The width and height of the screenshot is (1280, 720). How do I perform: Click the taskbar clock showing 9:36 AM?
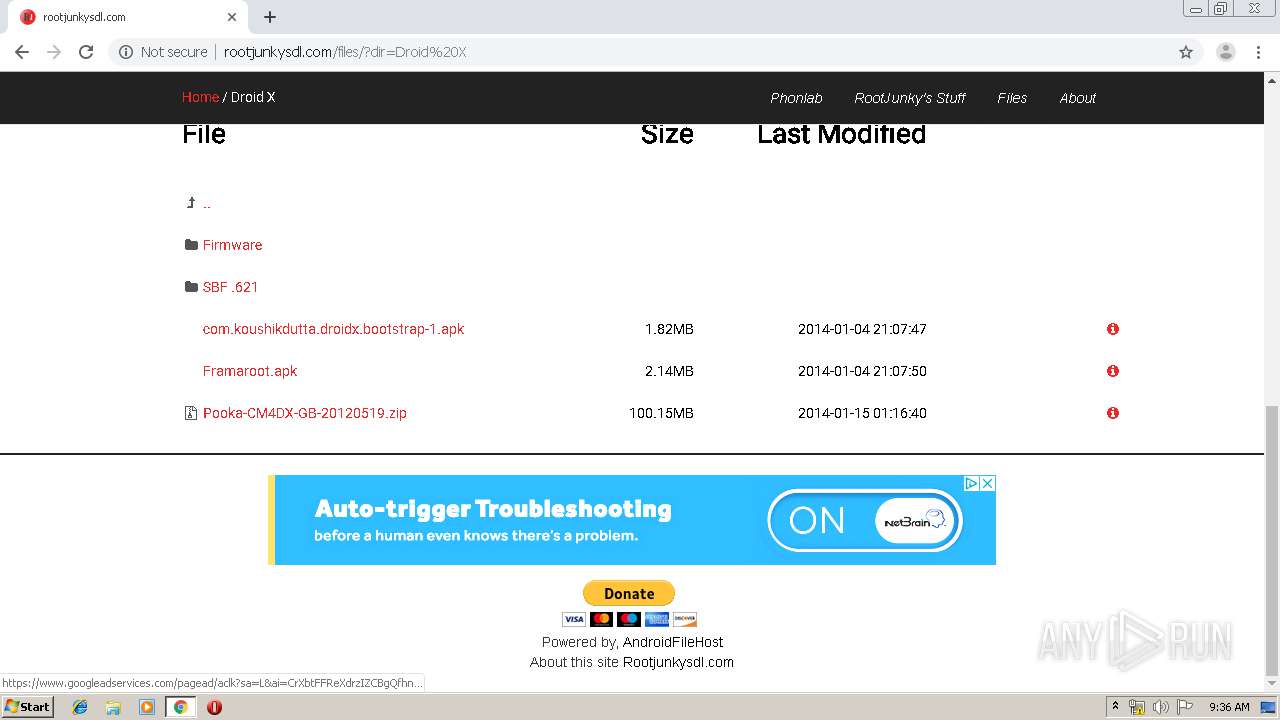click(1229, 707)
